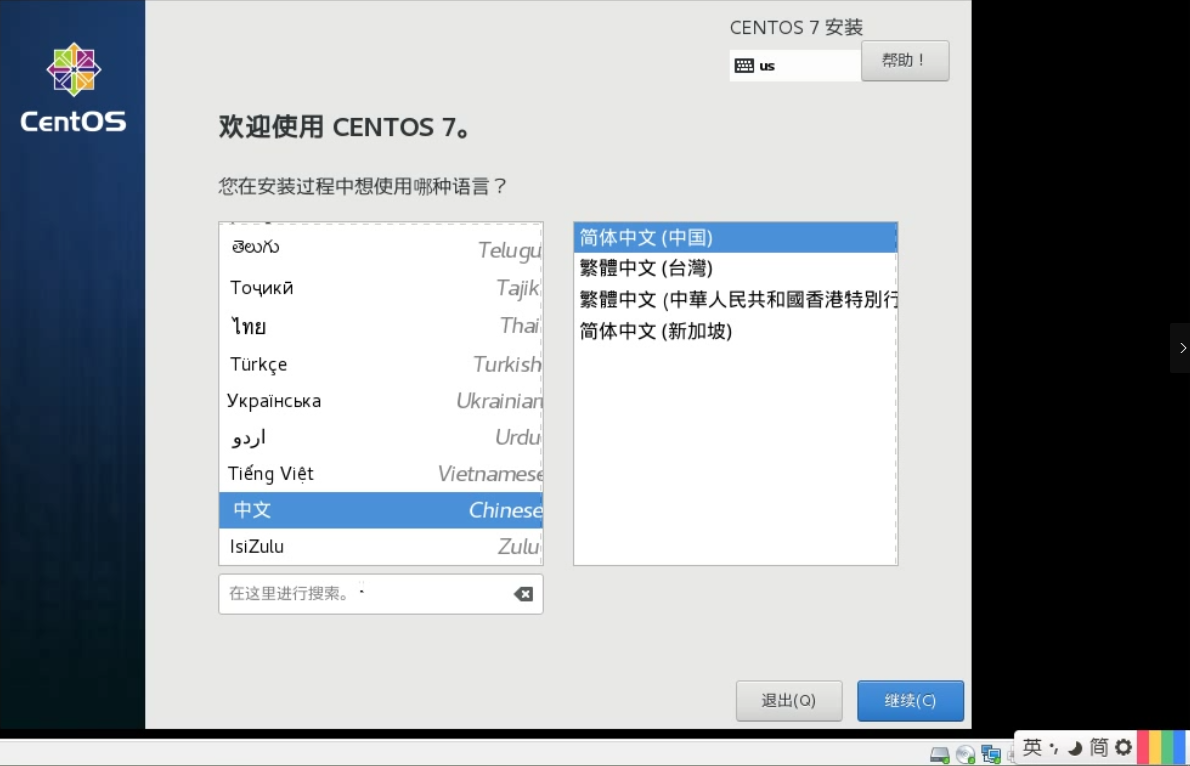The image size is (1190, 766).
Task: Choose Tiếng Việt Vietnamese language
Action: click(380, 474)
